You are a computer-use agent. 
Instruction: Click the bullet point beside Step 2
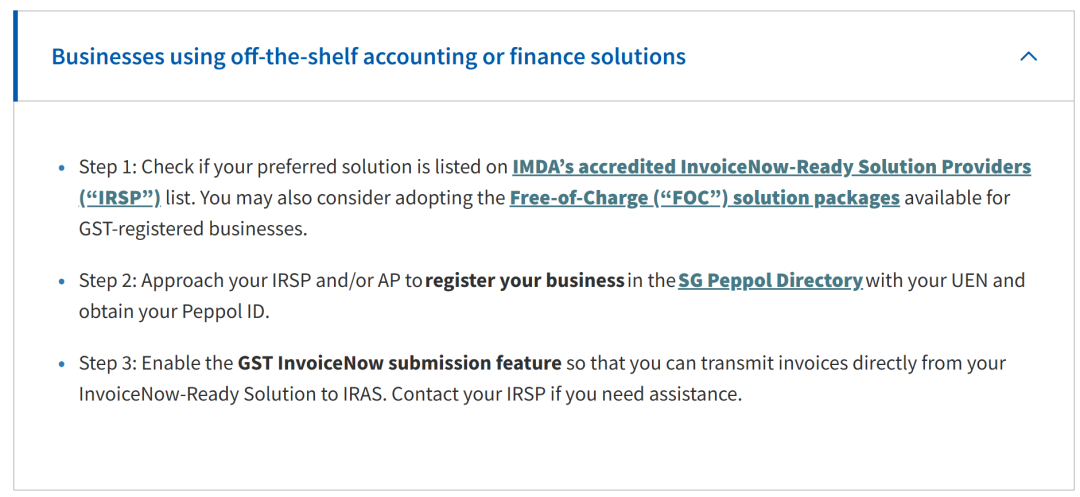[63, 282]
